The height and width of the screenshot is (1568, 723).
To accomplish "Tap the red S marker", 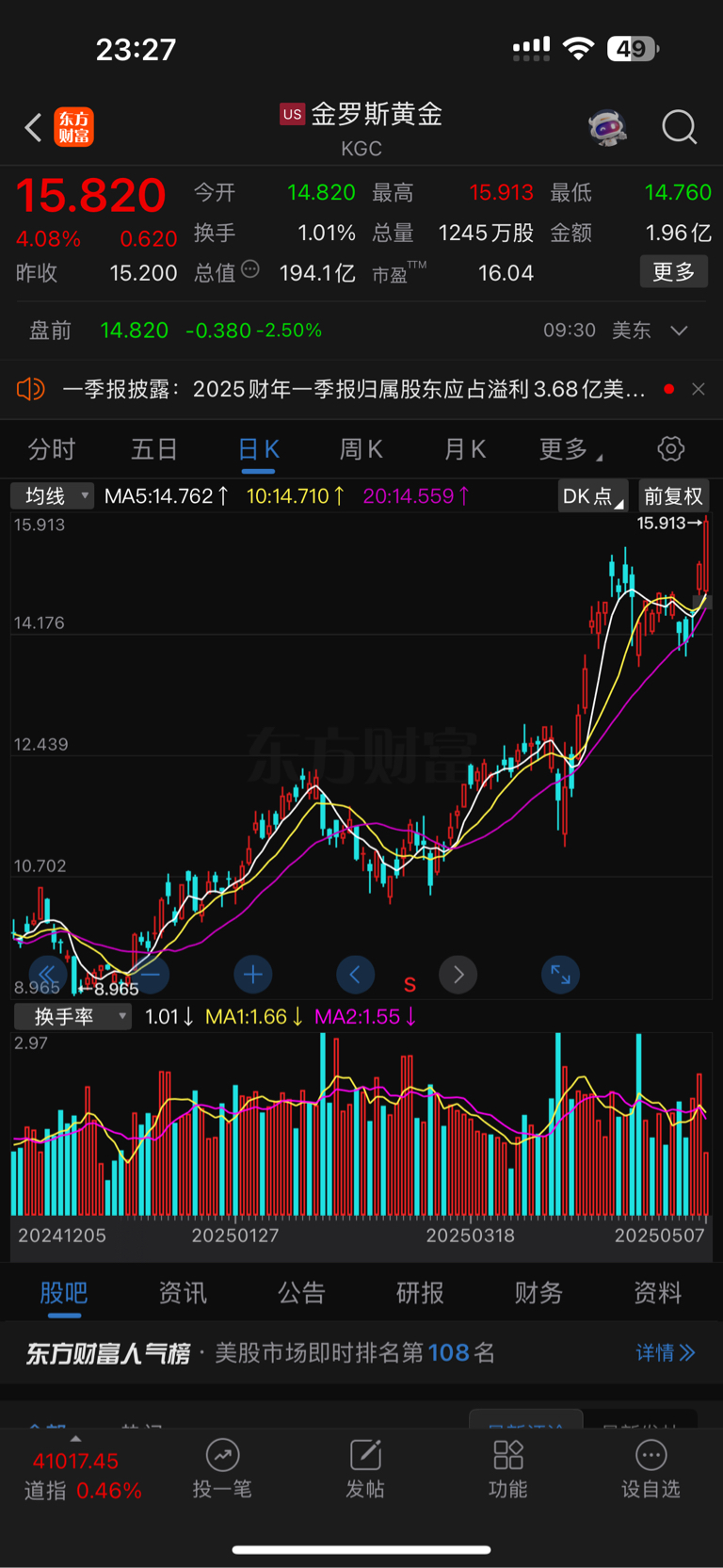I will pos(410,985).
